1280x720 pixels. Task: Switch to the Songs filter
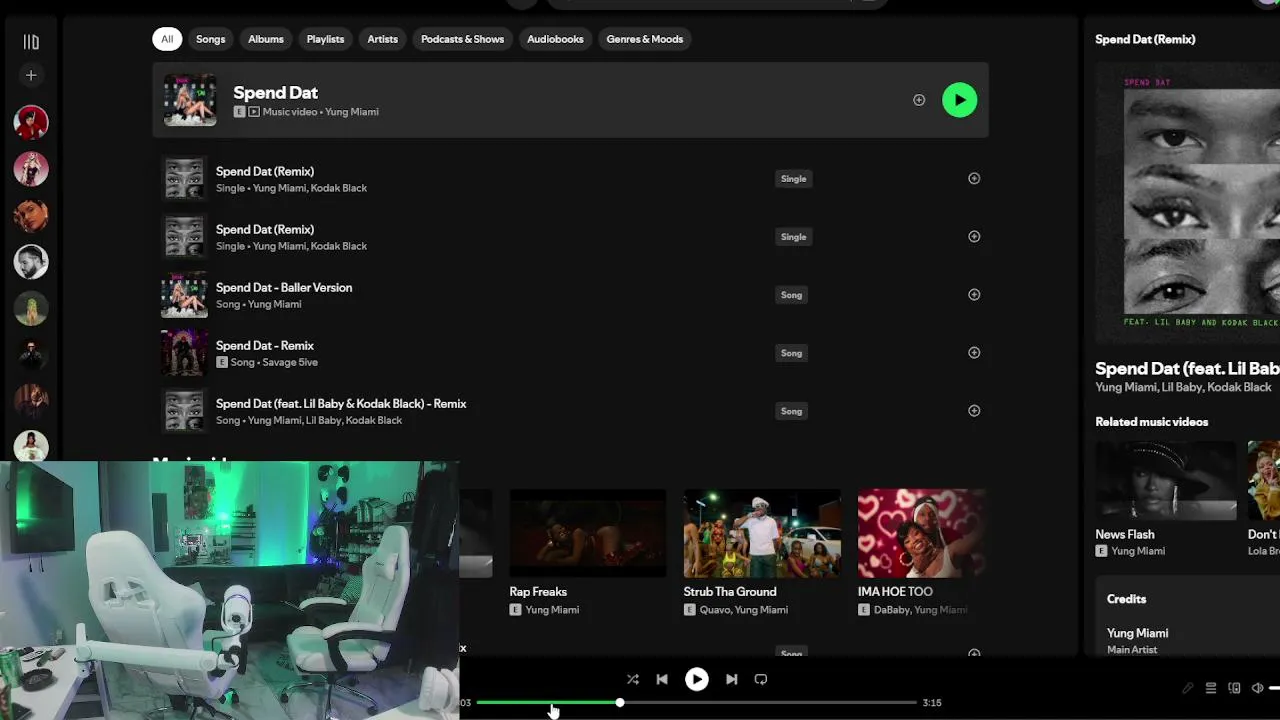[211, 39]
